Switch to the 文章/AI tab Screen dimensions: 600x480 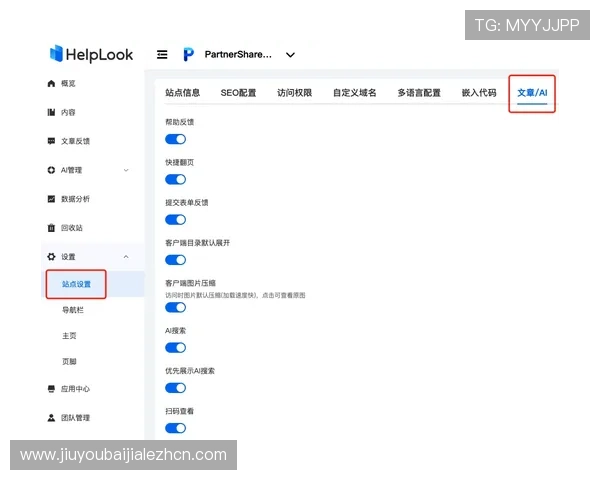coord(532,93)
